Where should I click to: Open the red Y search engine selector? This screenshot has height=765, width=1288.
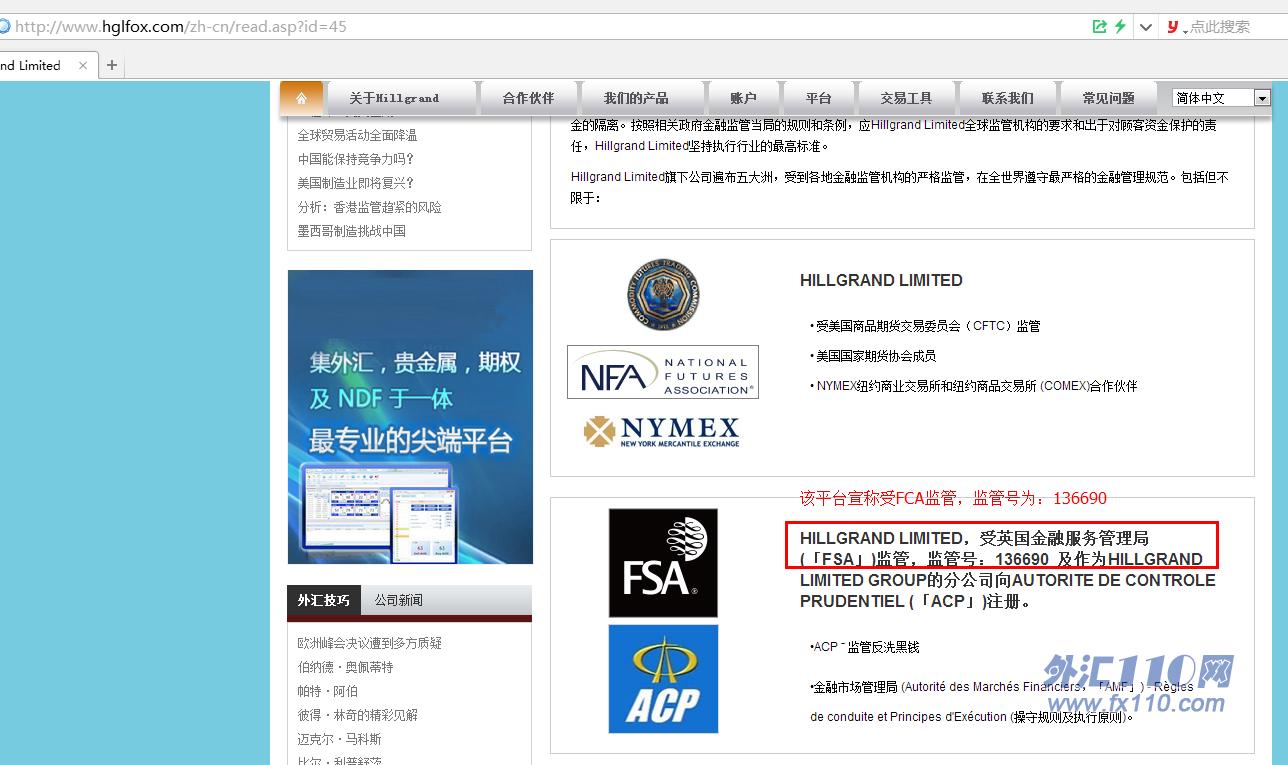tap(1175, 27)
